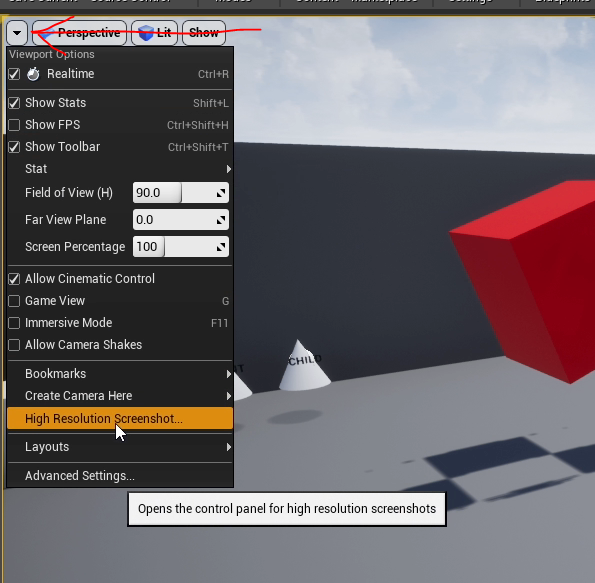Uncheck the Show Stats checkbox
Viewport: 595px width, 583px height.
click(14, 103)
